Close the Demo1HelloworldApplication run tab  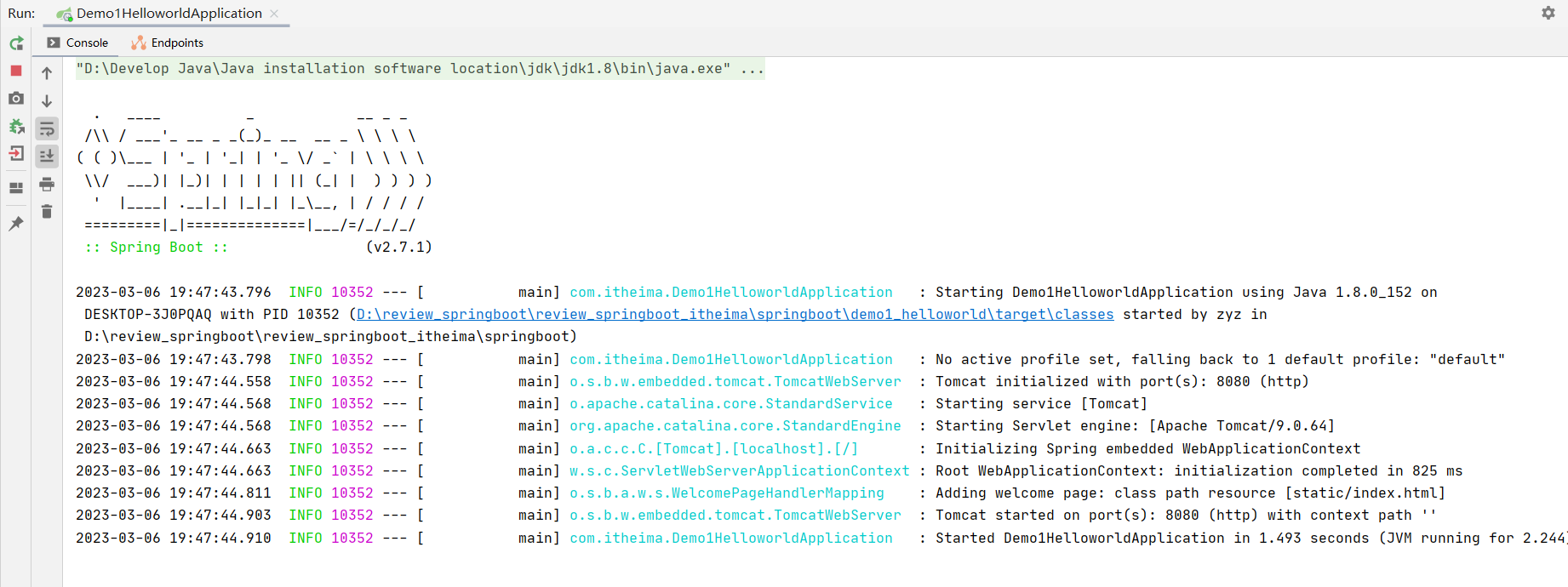[x=274, y=14]
